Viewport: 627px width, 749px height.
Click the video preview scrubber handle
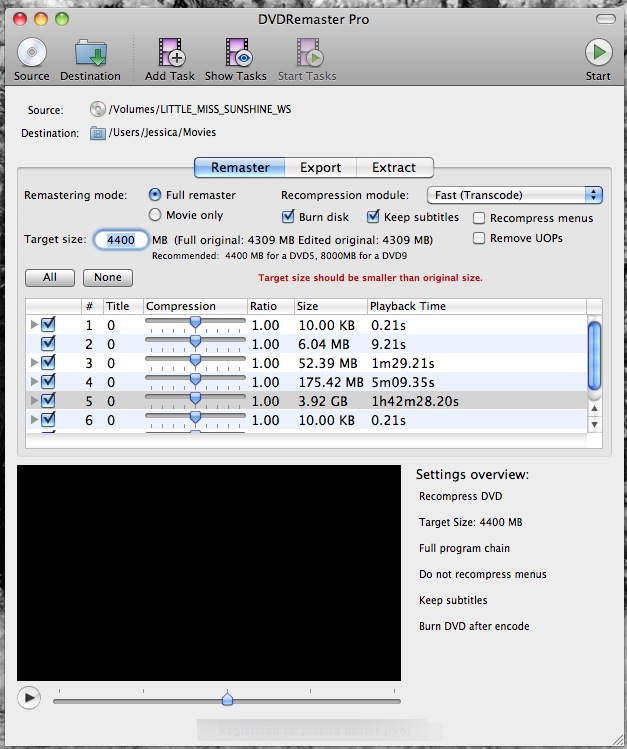(227, 699)
